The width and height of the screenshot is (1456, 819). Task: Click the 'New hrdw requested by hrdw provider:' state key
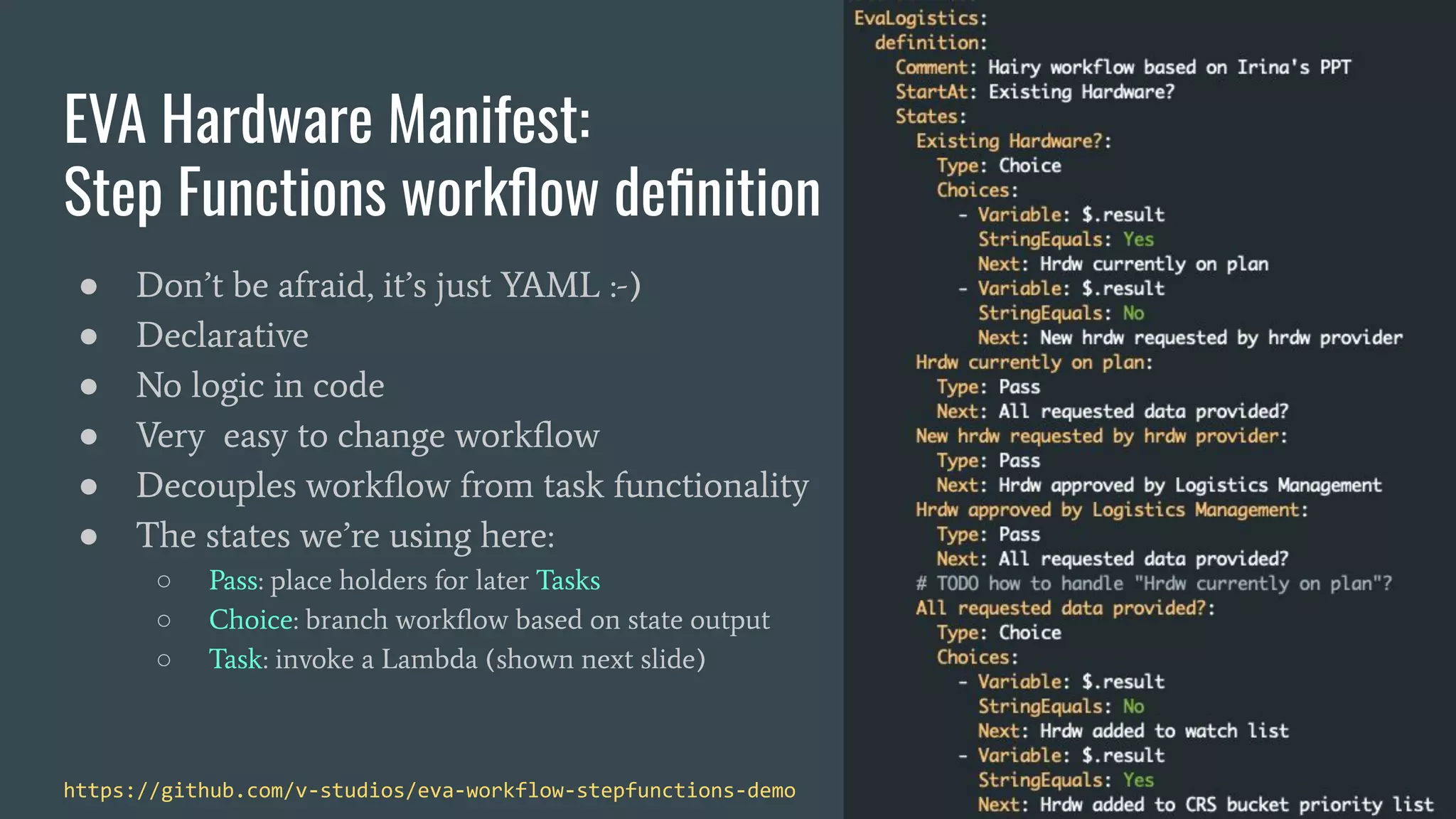[1102, 436]
